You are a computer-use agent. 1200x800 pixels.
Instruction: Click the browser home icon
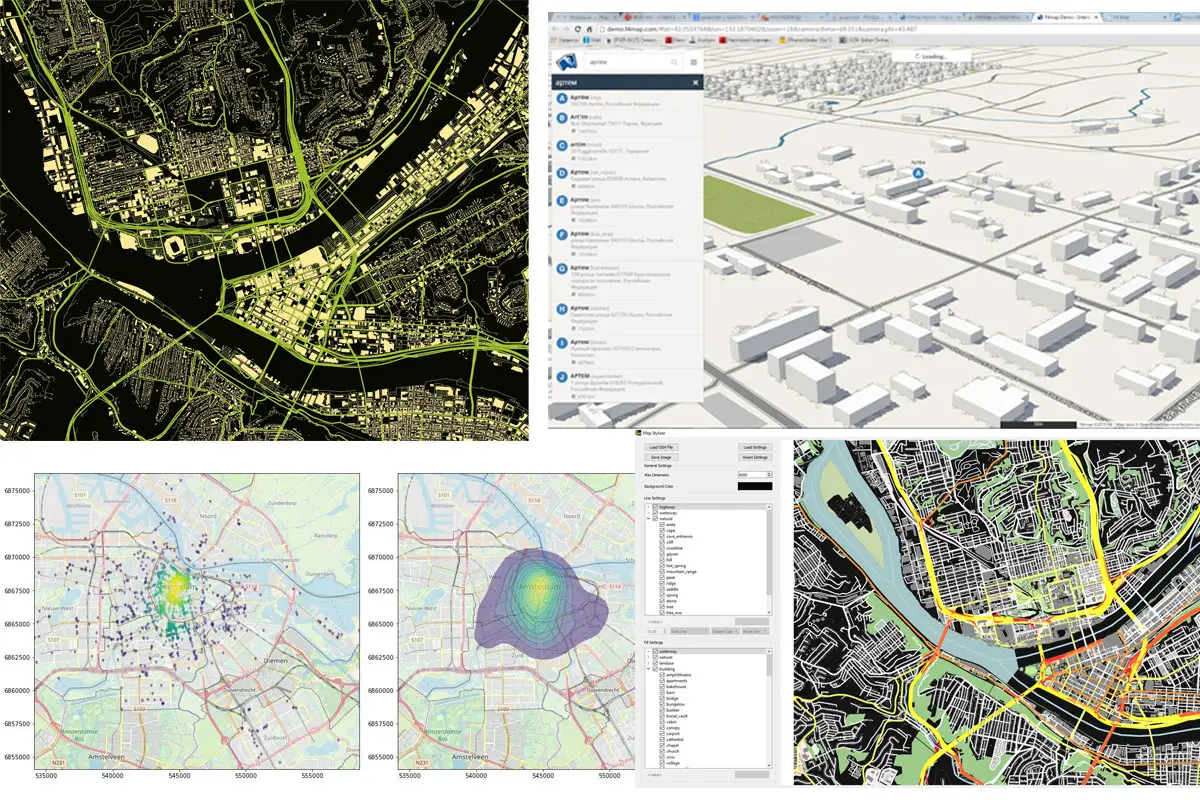(x=590, y=31)
